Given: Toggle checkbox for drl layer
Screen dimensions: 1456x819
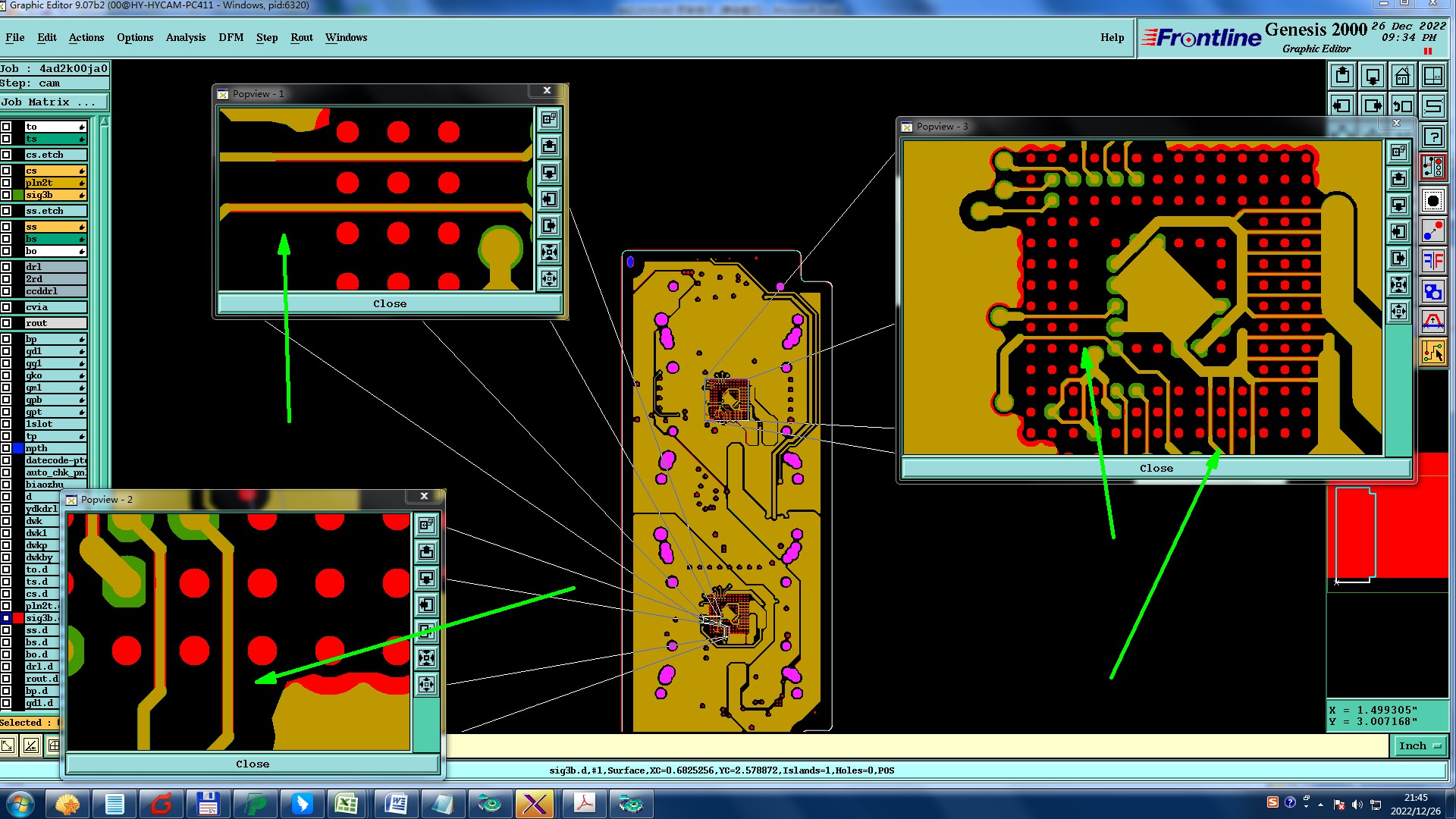Looking at the screenshot, I should (6, 267).
